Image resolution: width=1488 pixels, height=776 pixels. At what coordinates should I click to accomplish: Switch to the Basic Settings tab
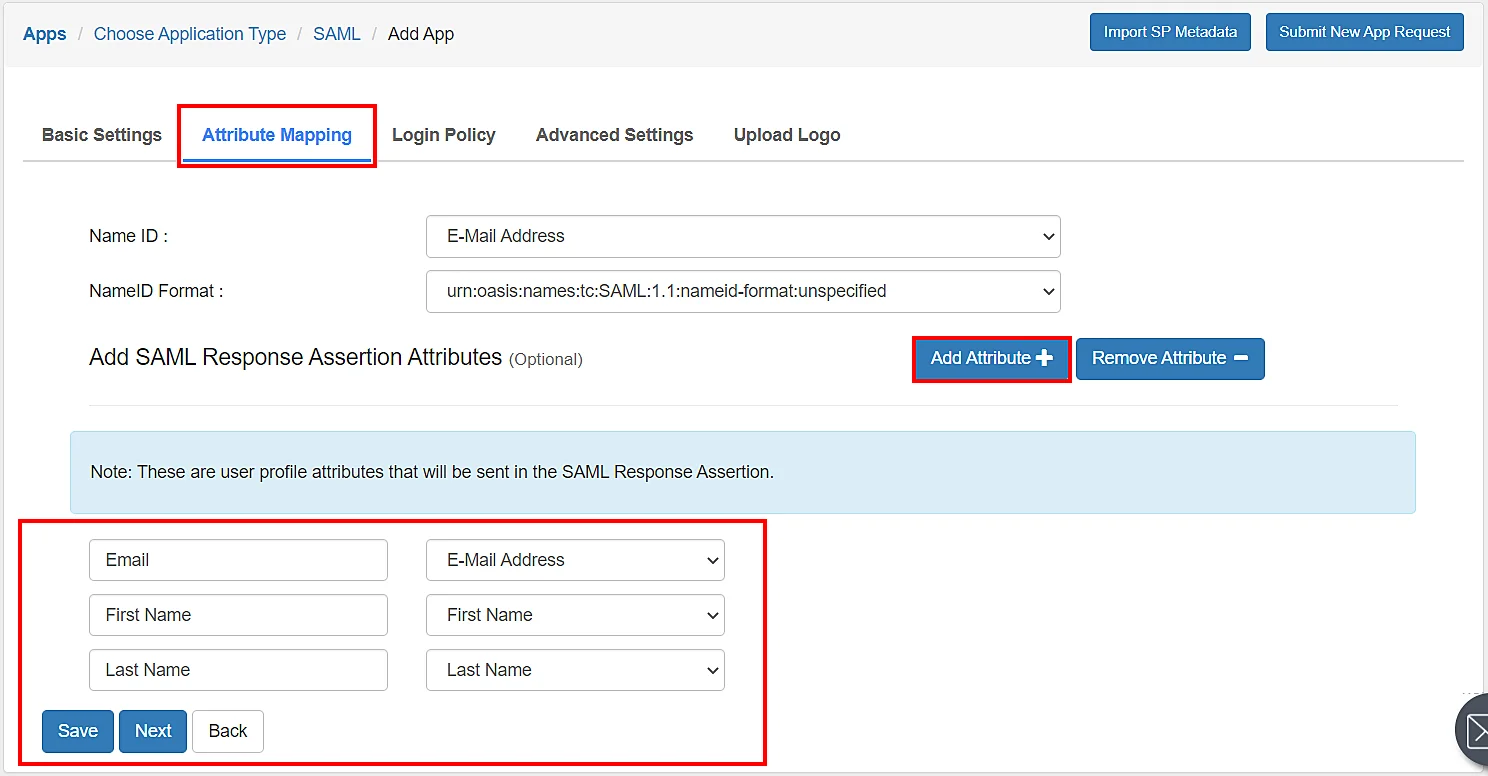[x=101, y=134]
